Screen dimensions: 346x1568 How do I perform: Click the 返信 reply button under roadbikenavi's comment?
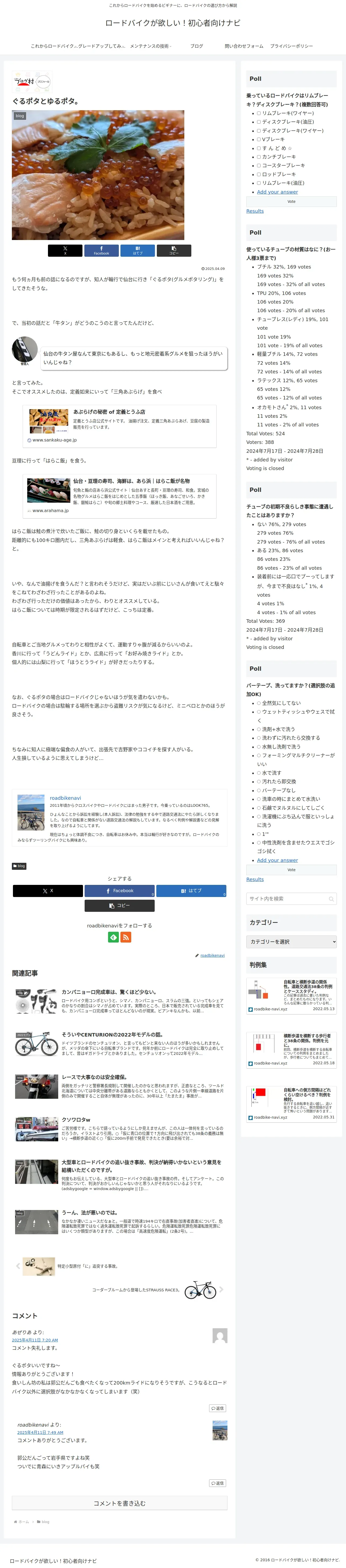217,1483
